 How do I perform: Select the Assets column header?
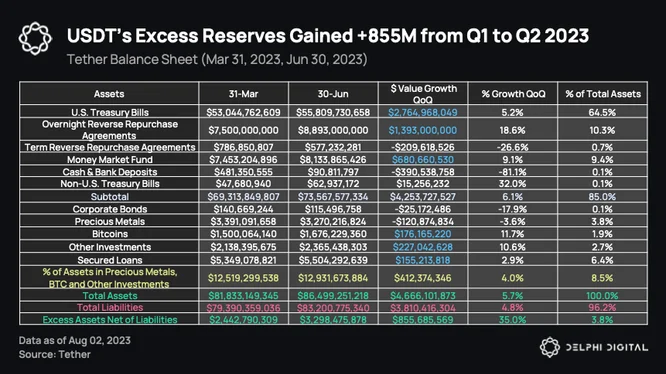coord(109,94)
